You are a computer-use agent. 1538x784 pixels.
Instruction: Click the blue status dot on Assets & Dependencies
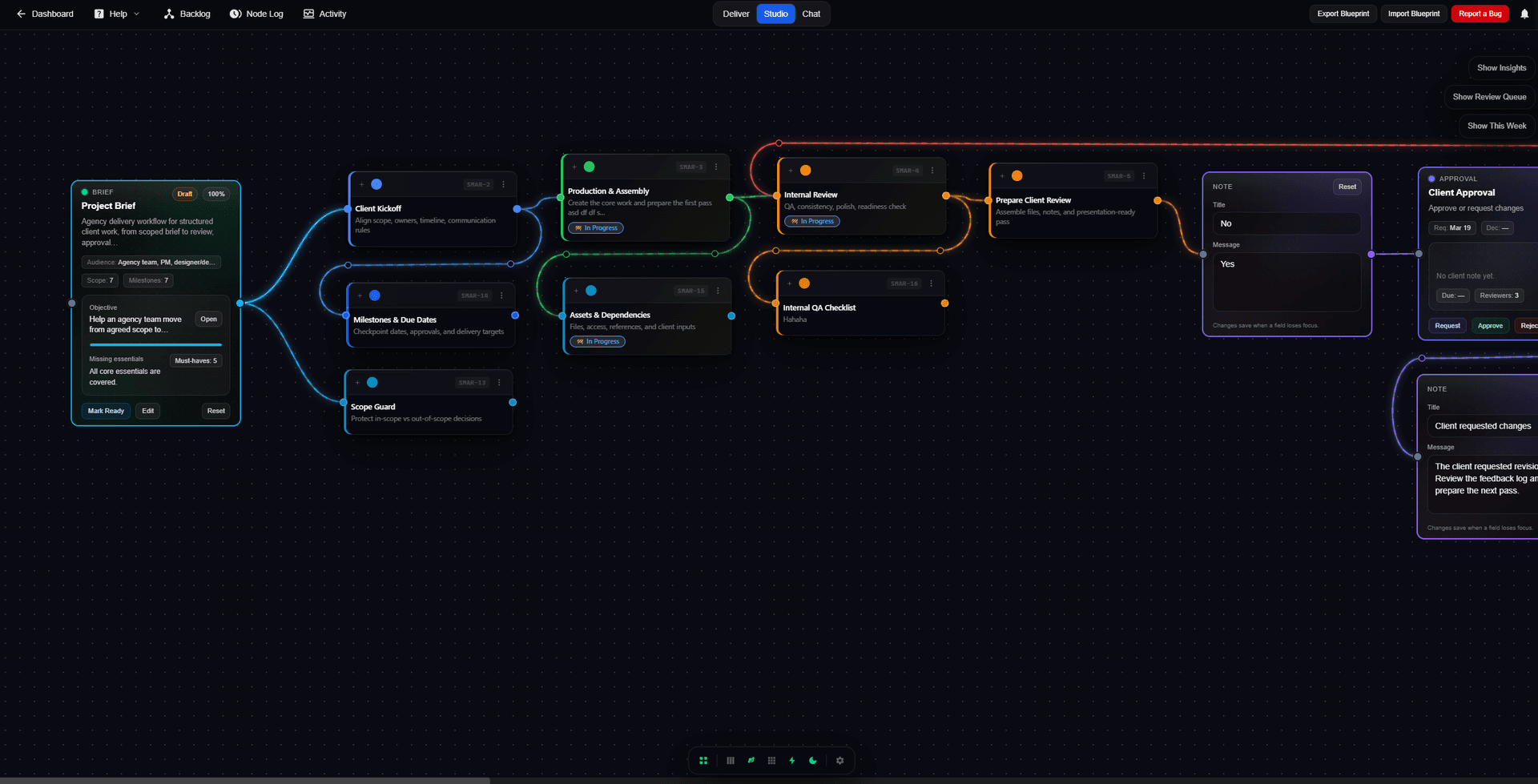click(591, 291)
